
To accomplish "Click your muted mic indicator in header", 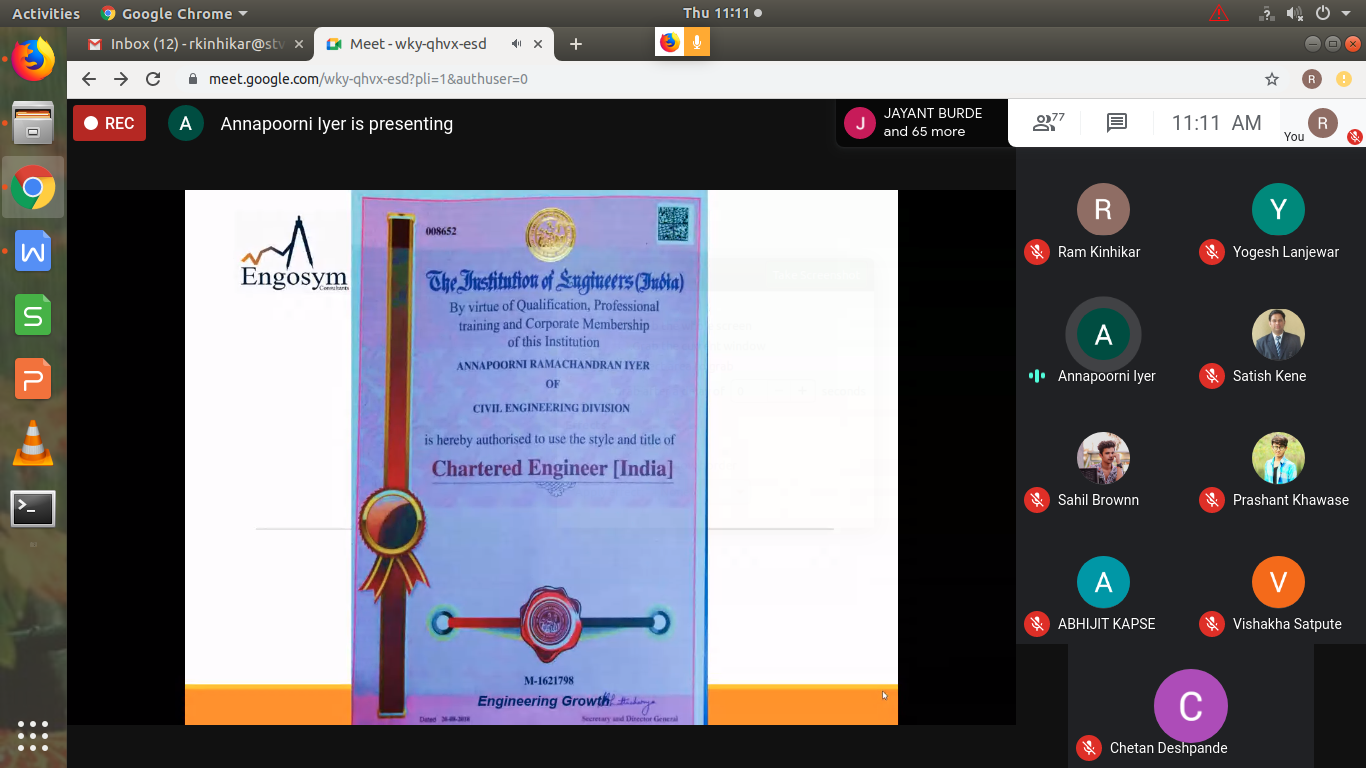I will click(x=1354, y=137).
